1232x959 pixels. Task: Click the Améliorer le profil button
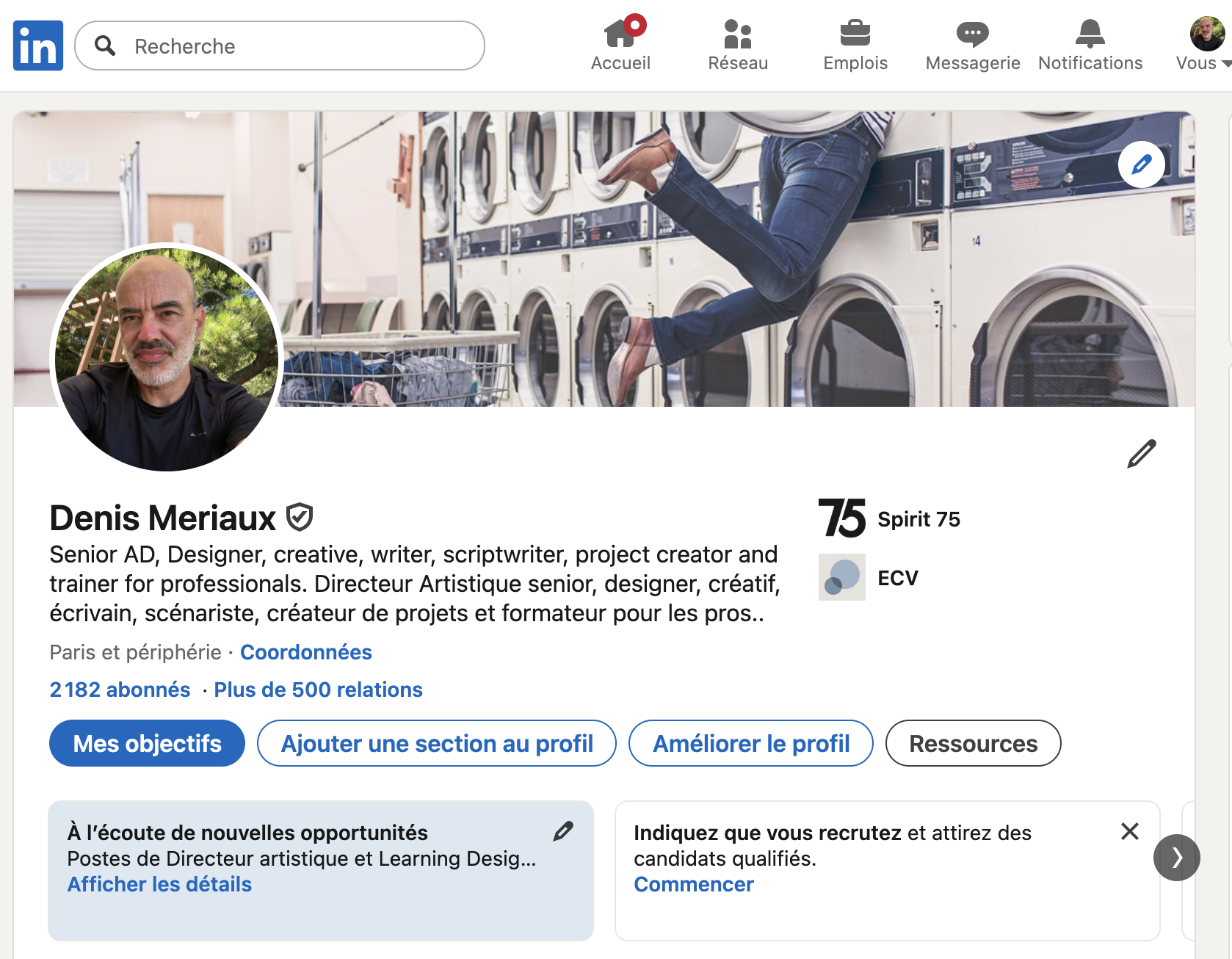pyautogui.click(x=750, y=743)
